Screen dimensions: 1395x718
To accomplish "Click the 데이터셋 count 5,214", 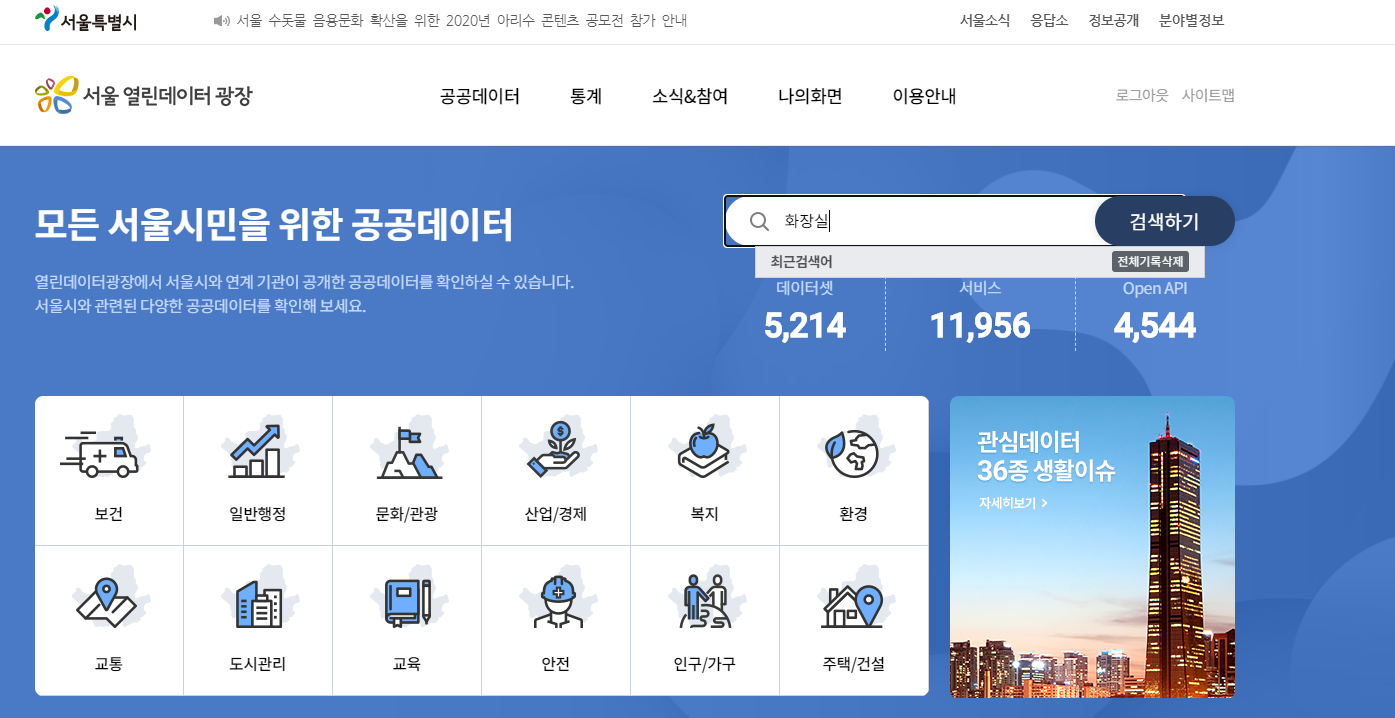I will click(805, 325).
